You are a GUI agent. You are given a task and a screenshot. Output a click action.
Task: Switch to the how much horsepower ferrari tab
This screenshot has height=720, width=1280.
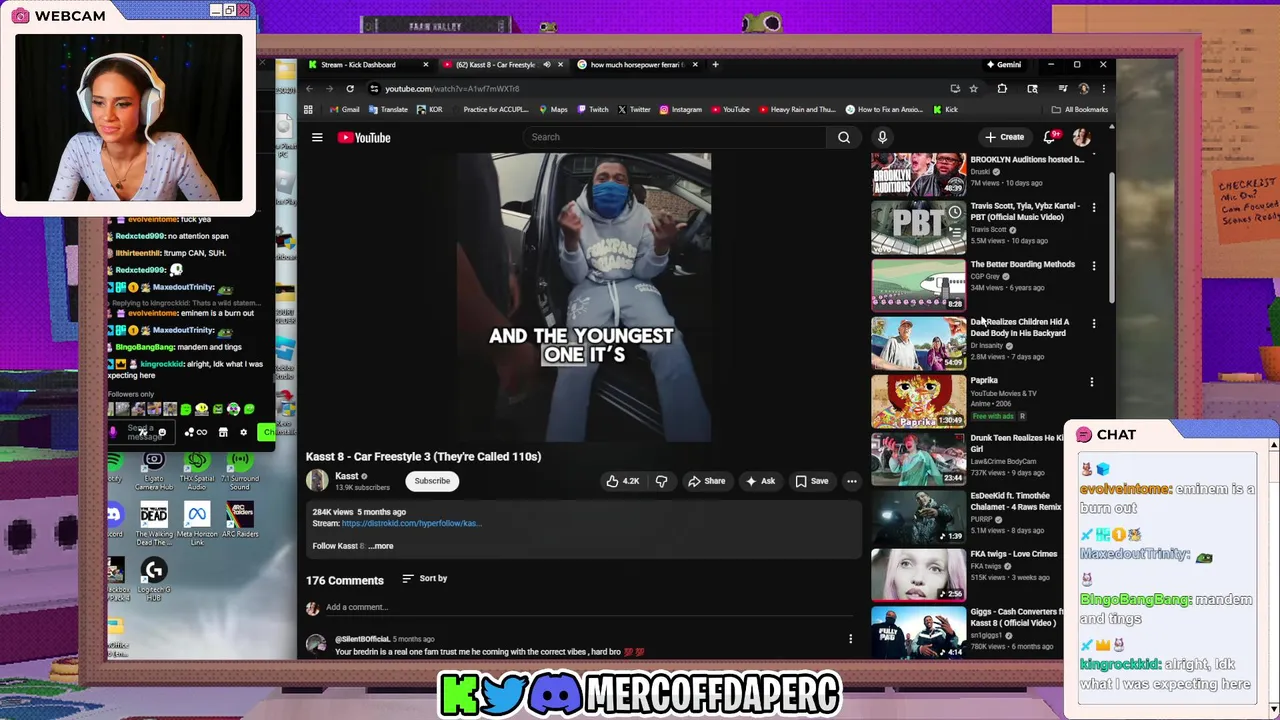[x=637, y=65]
